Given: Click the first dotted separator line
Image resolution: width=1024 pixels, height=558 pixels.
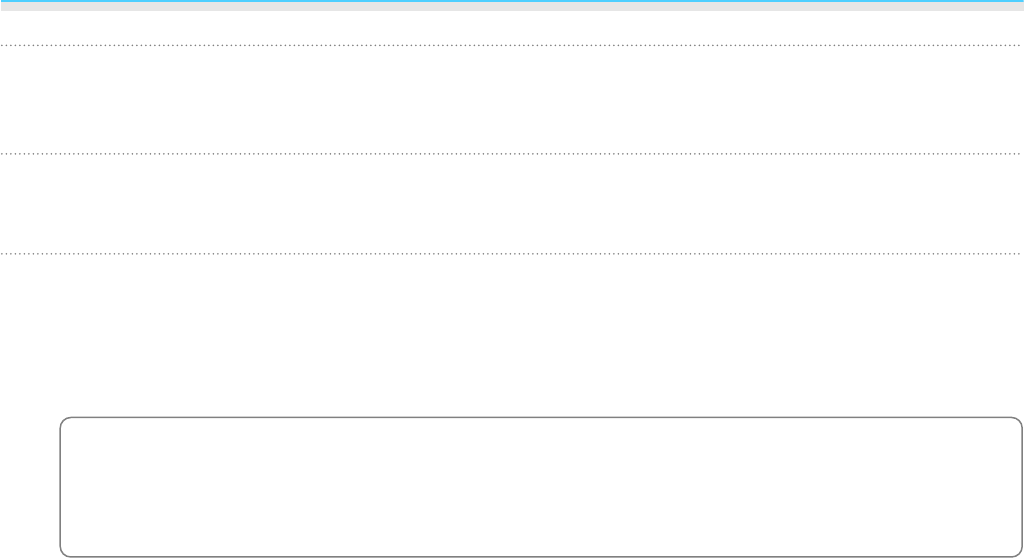Looking at the screenshot, I should (510, 45).
